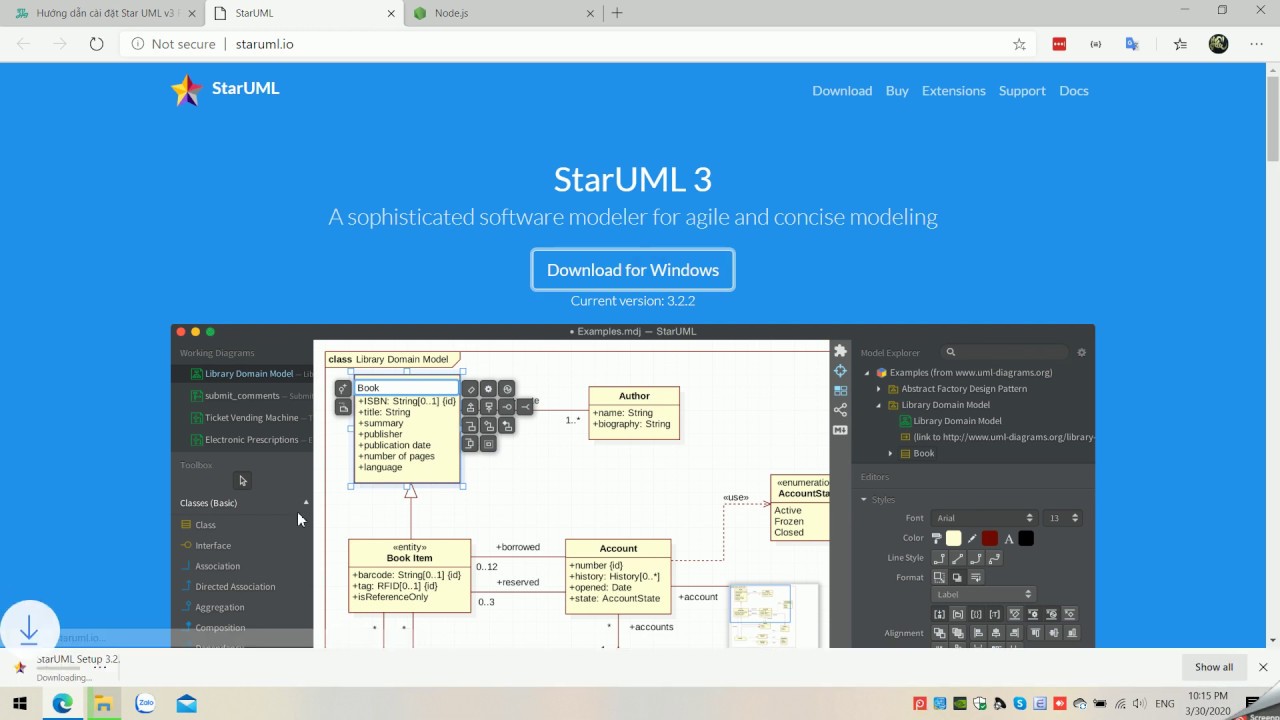This screenshot has height=720, width=1280.
Task: Click Show all downloads button
Action: coord(1214,667)
